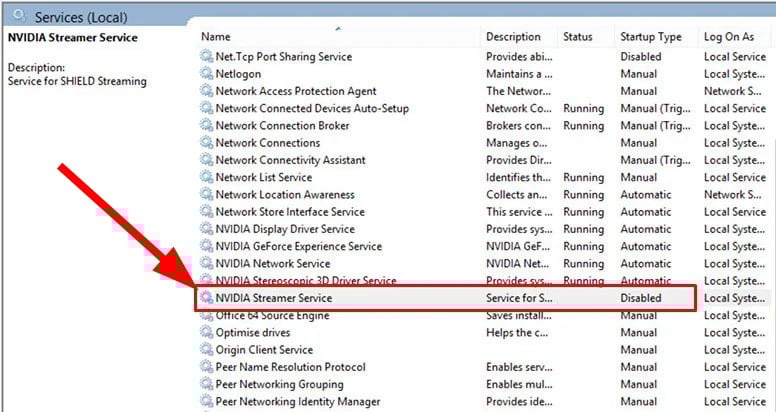This screenshot has height=412, width=776.
Task: Click the gear icon beside Net.Tcp Port Sharing Service
Action: [206, 56]
